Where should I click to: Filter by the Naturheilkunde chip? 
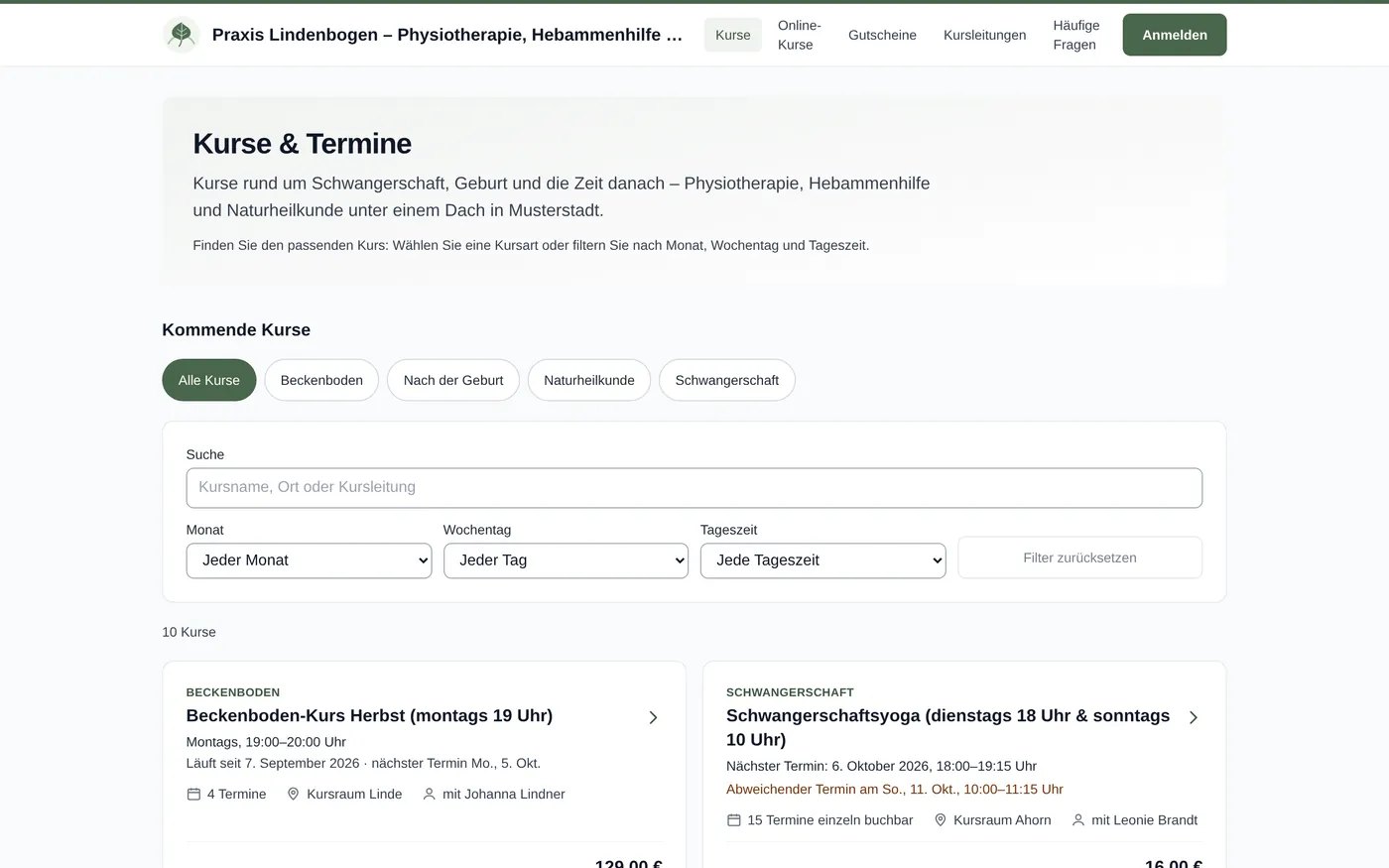pyautogui.click(x=589, y=380)
